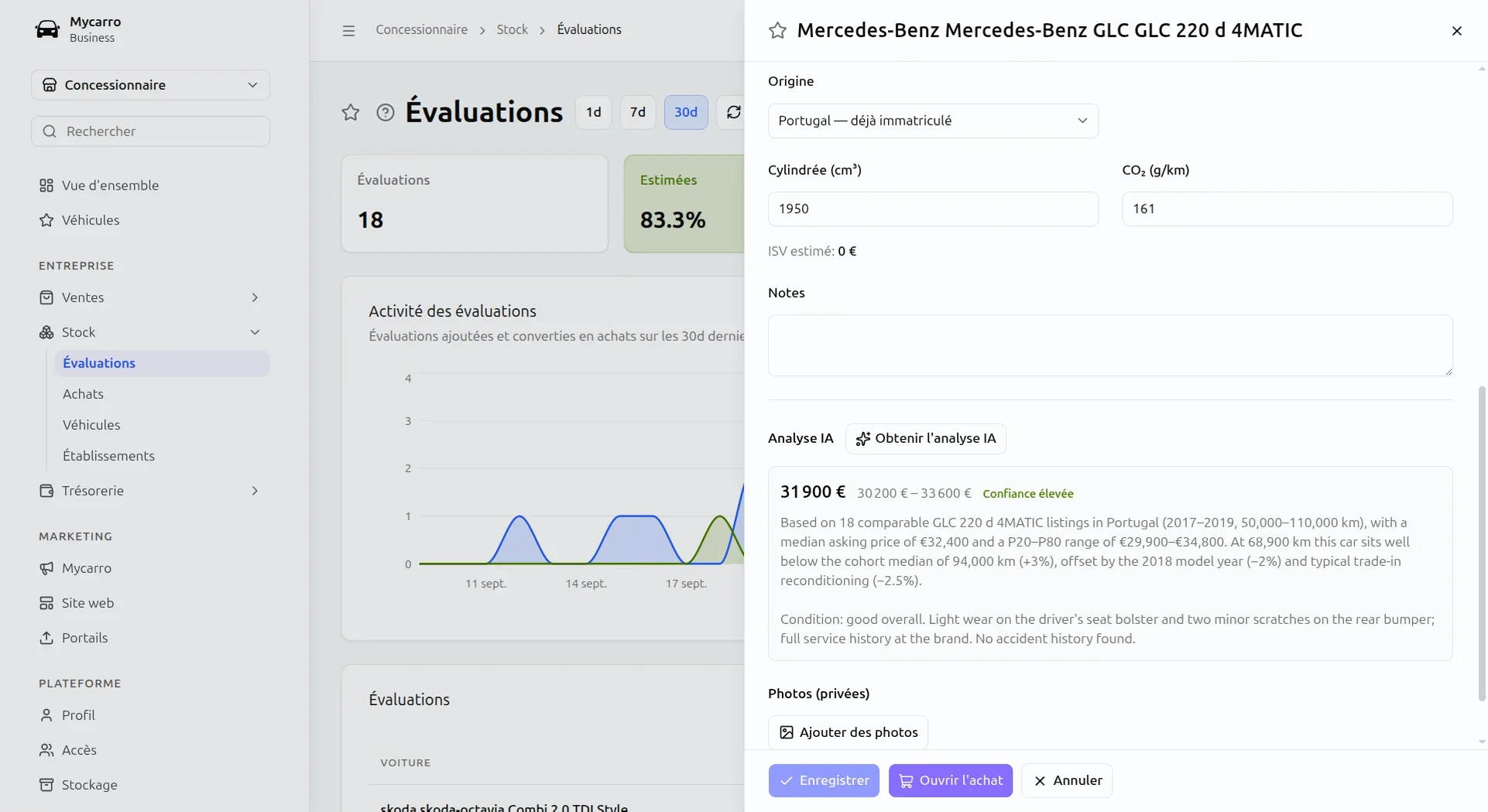Open the Concessionnaire workspace dropdown
The width and height of the screenshot is (1488, 812).
click(x=150, y=85)
